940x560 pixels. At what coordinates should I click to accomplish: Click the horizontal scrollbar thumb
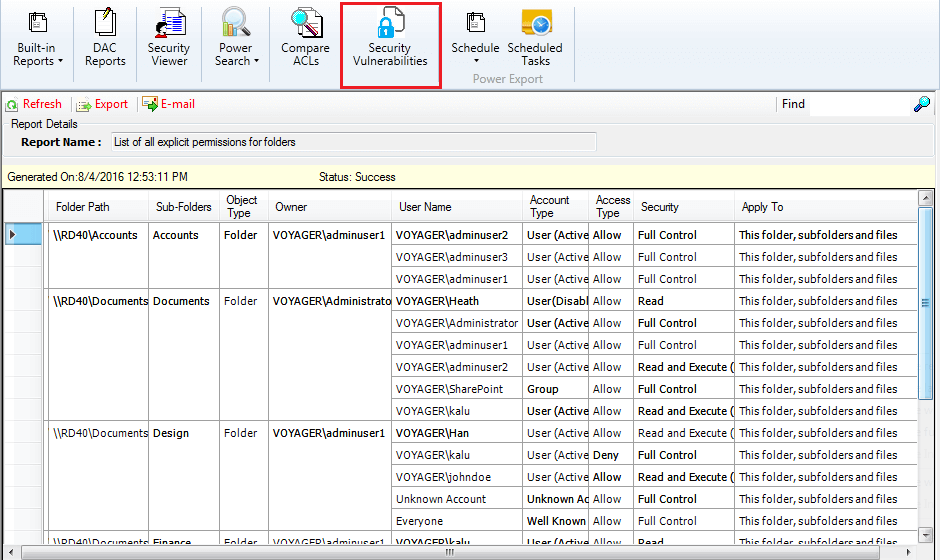[450, 552]
